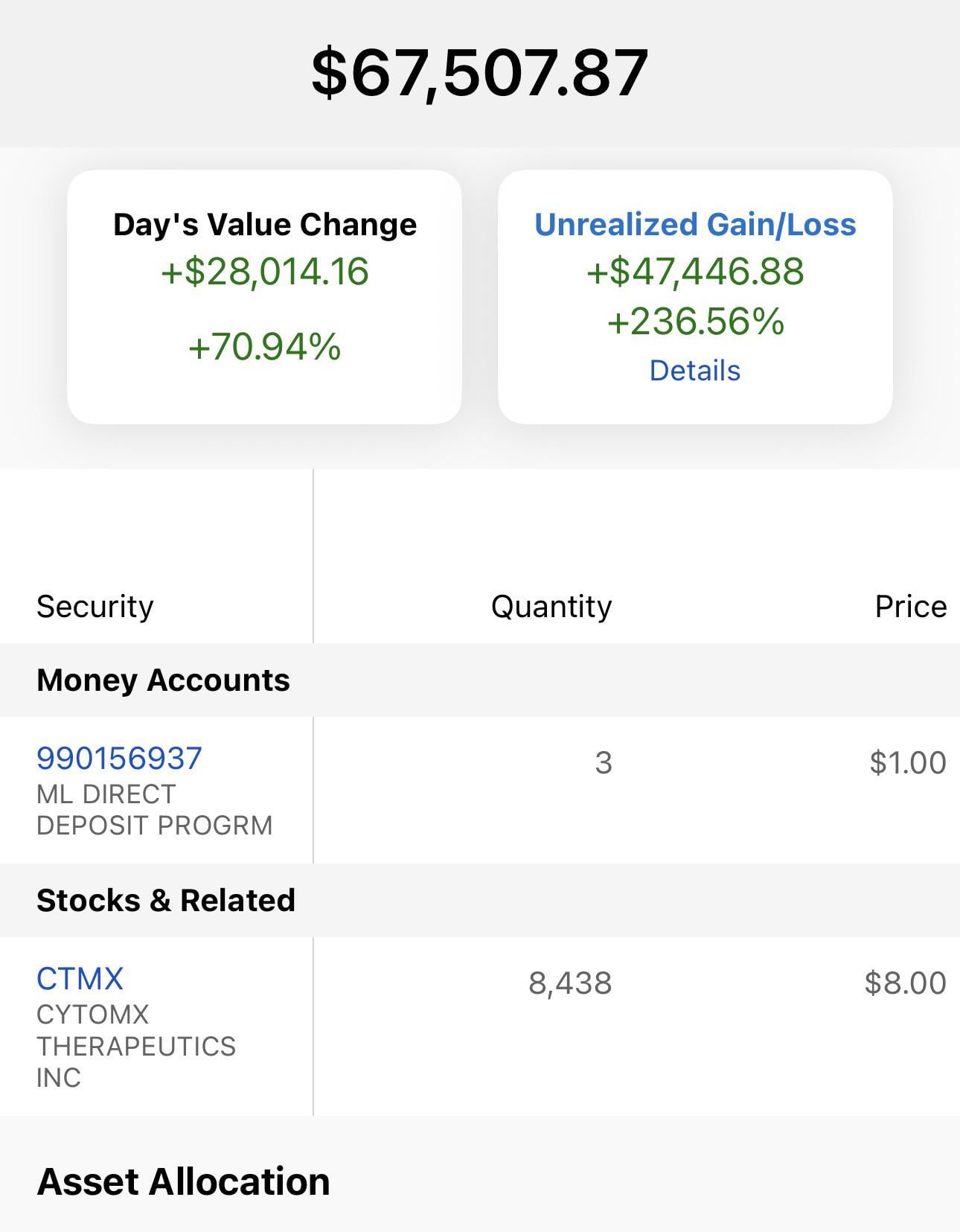Tap the ML Direct Deposit Progrm description
Image resolution: width=960 pixels, height=1232 pixels.
[x=154, y=810]
